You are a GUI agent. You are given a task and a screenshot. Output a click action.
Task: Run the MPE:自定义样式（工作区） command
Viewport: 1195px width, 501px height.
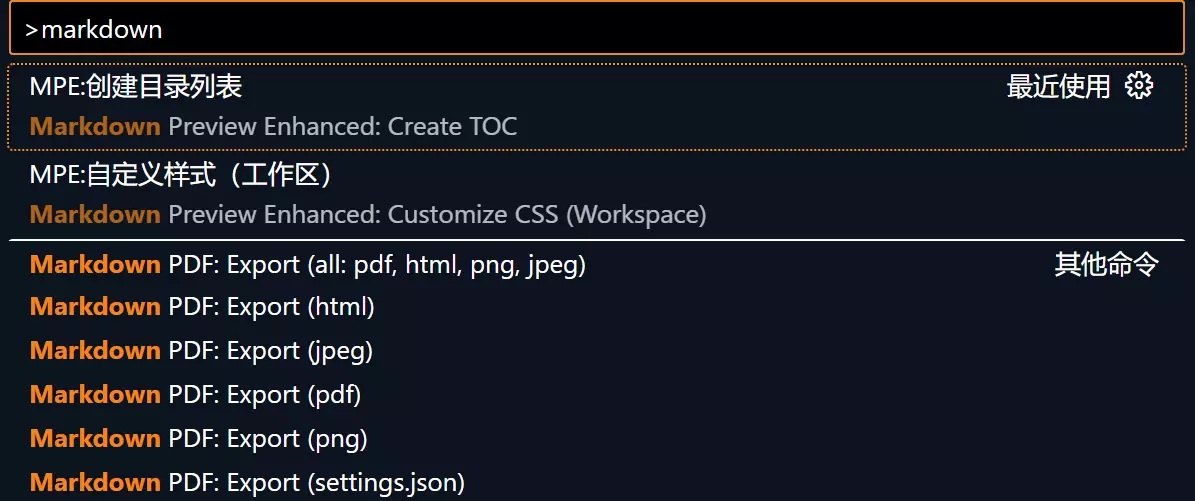coord(180,175)
